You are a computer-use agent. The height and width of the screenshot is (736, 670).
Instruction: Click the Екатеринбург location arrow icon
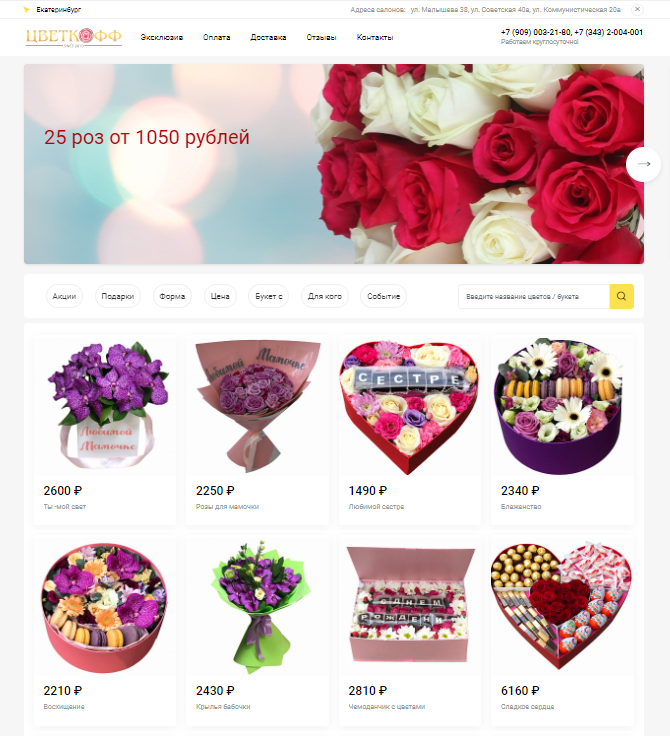(27, 9)
